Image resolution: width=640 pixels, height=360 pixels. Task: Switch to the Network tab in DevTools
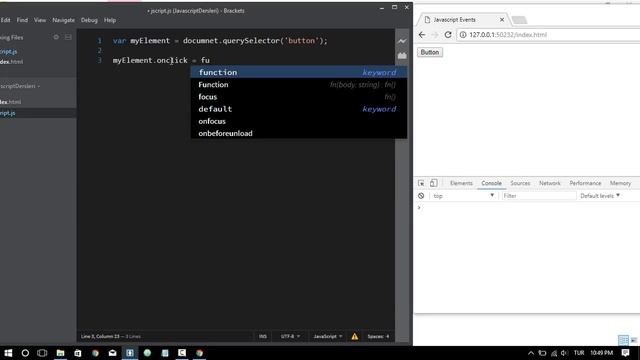[550, 183]
